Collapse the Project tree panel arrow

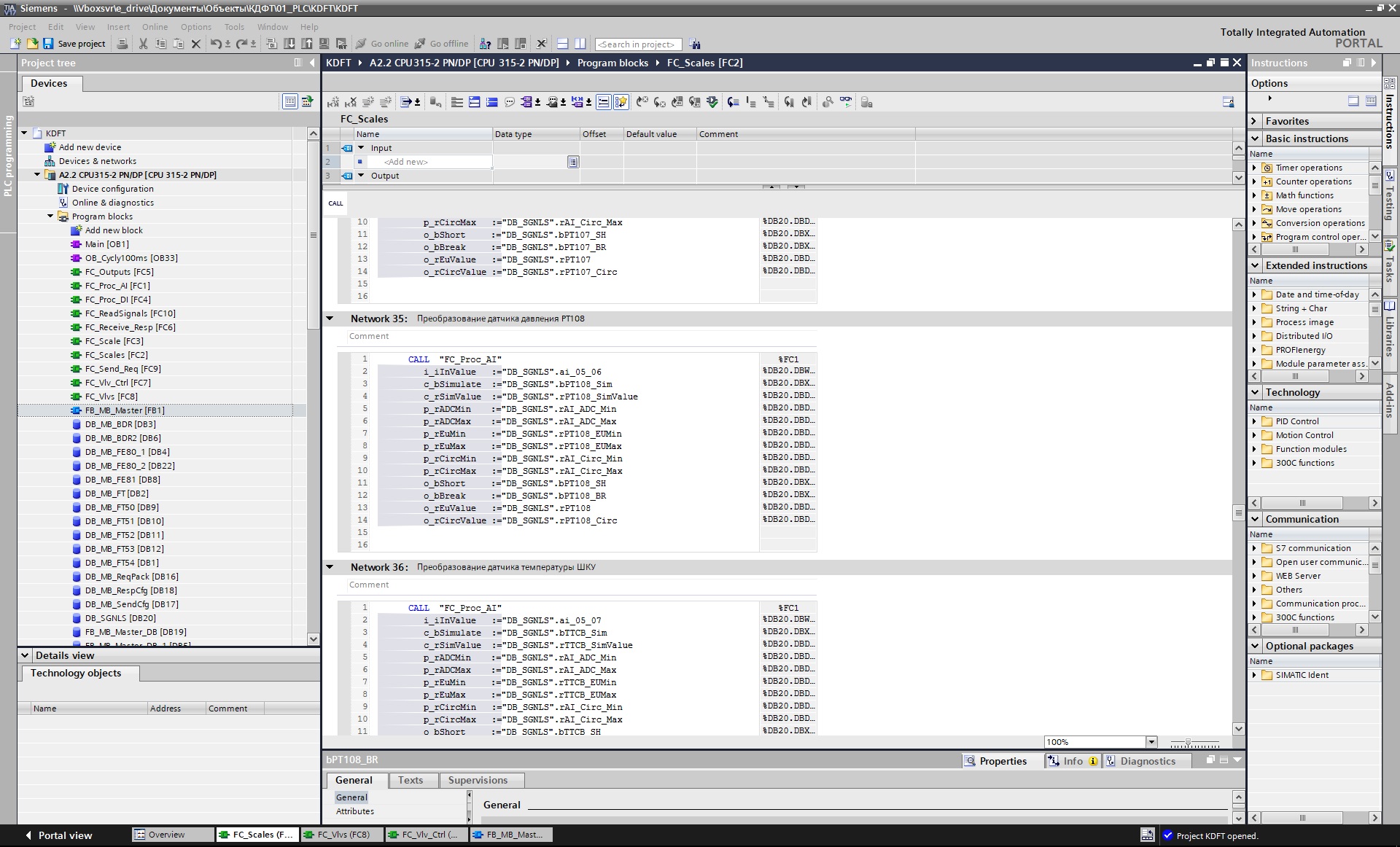click(x=312, y=63)
